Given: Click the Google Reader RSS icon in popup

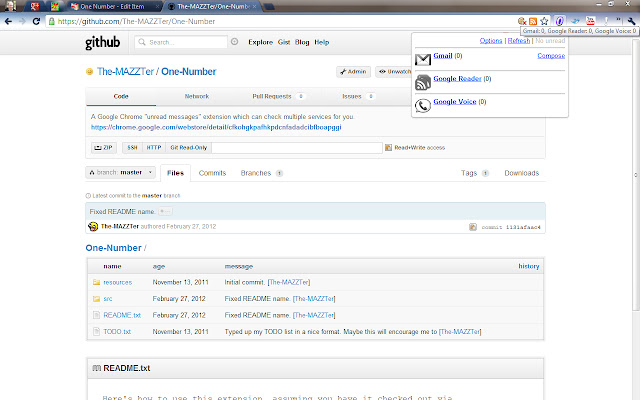Looking at the screenshot, I should point(423,82).
